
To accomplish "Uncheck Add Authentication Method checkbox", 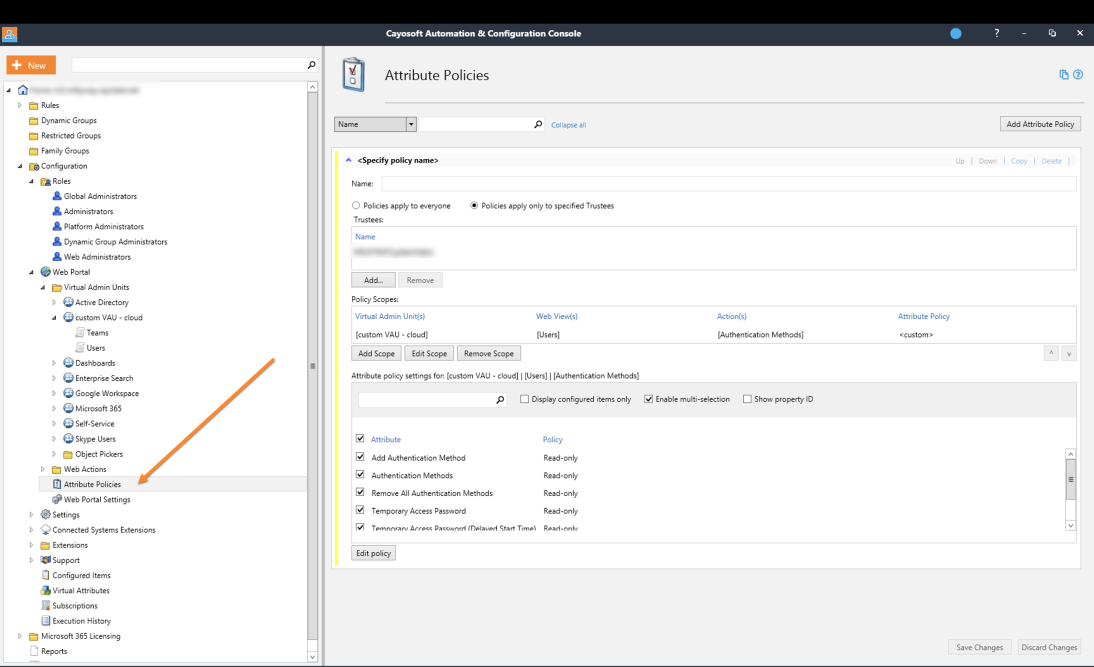I will 360,457.
